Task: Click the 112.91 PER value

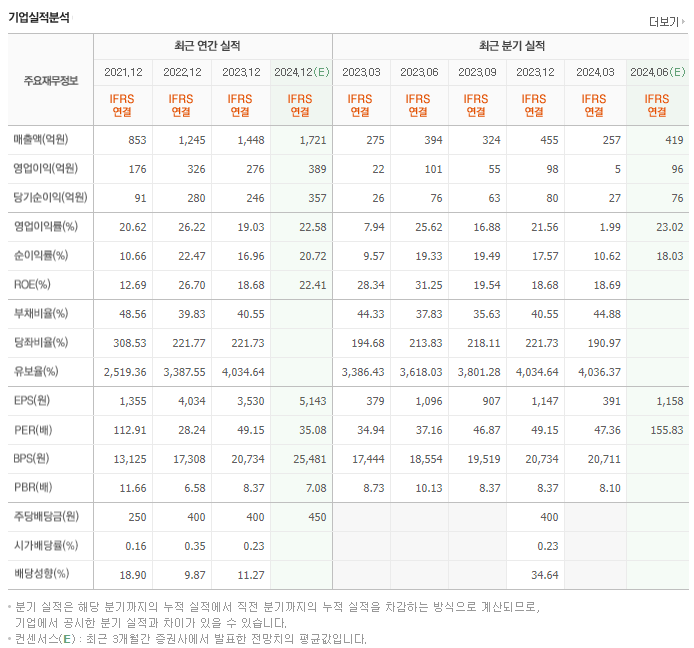Action: point(130,430)
